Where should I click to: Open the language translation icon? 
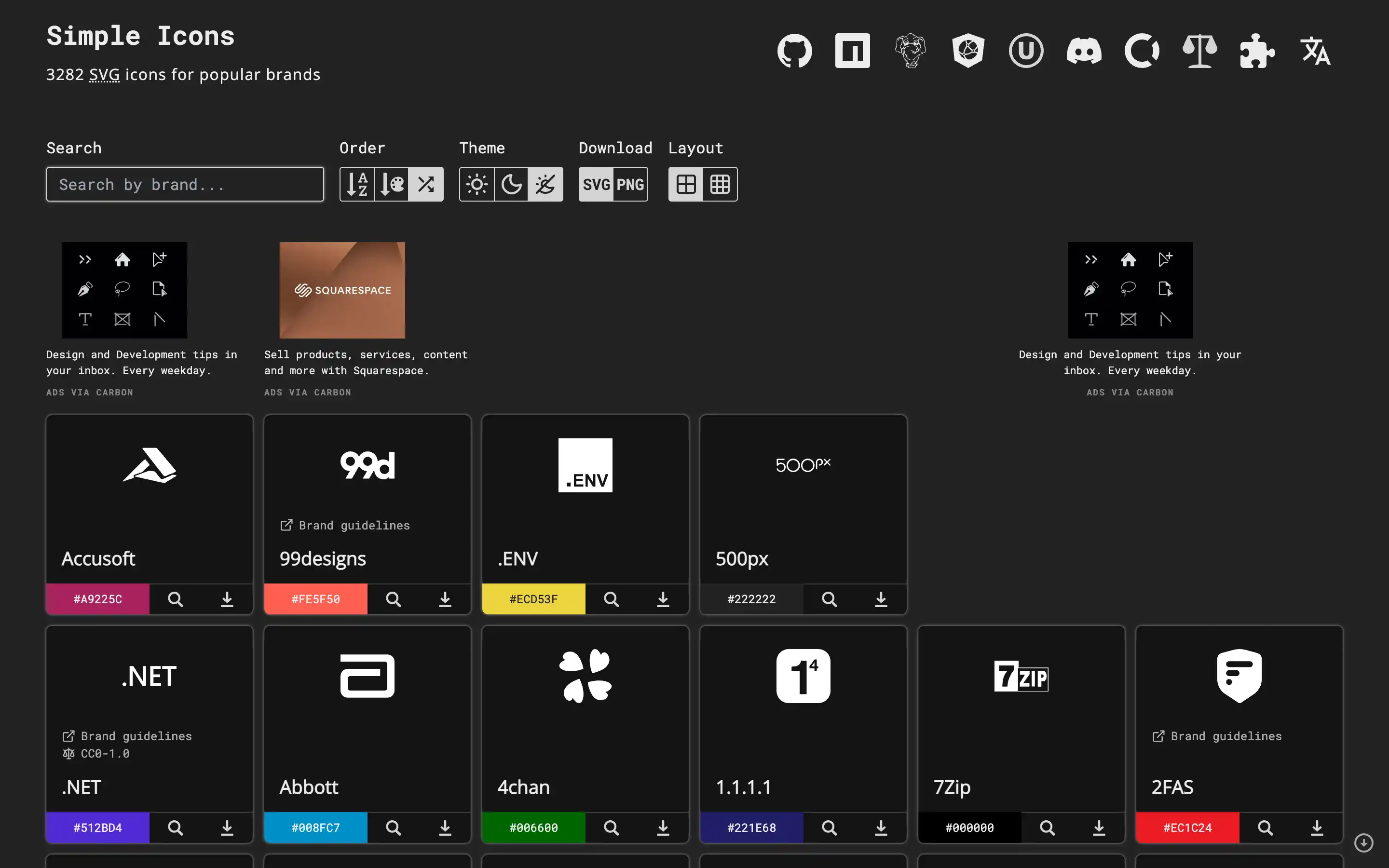pyautogui.click(x=1315, y=51)
